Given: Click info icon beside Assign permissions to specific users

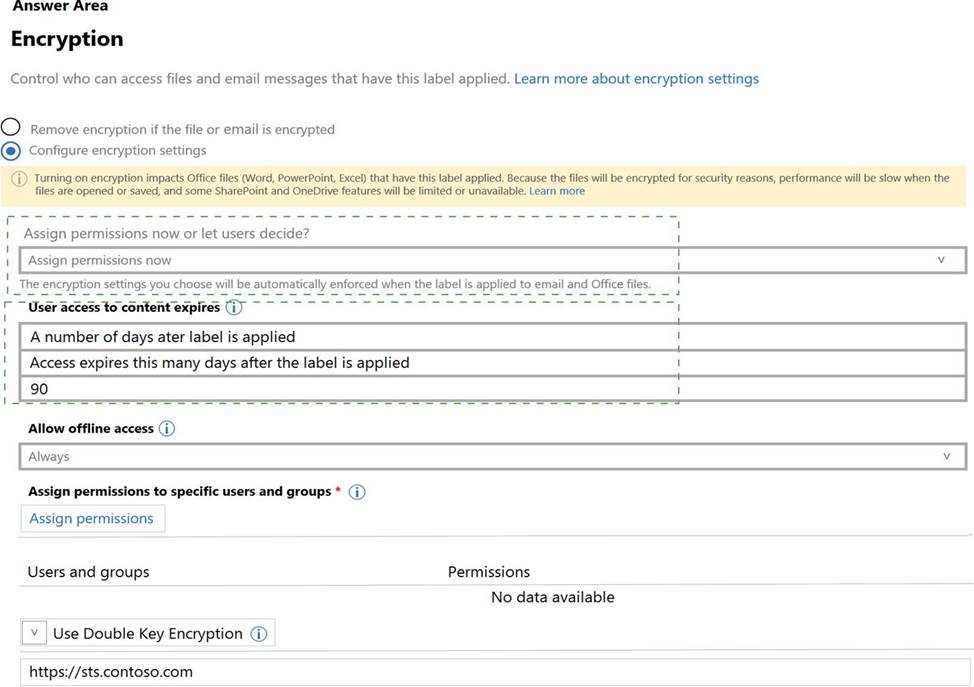Looking at the screenshot, I should [x=357, y=492].
